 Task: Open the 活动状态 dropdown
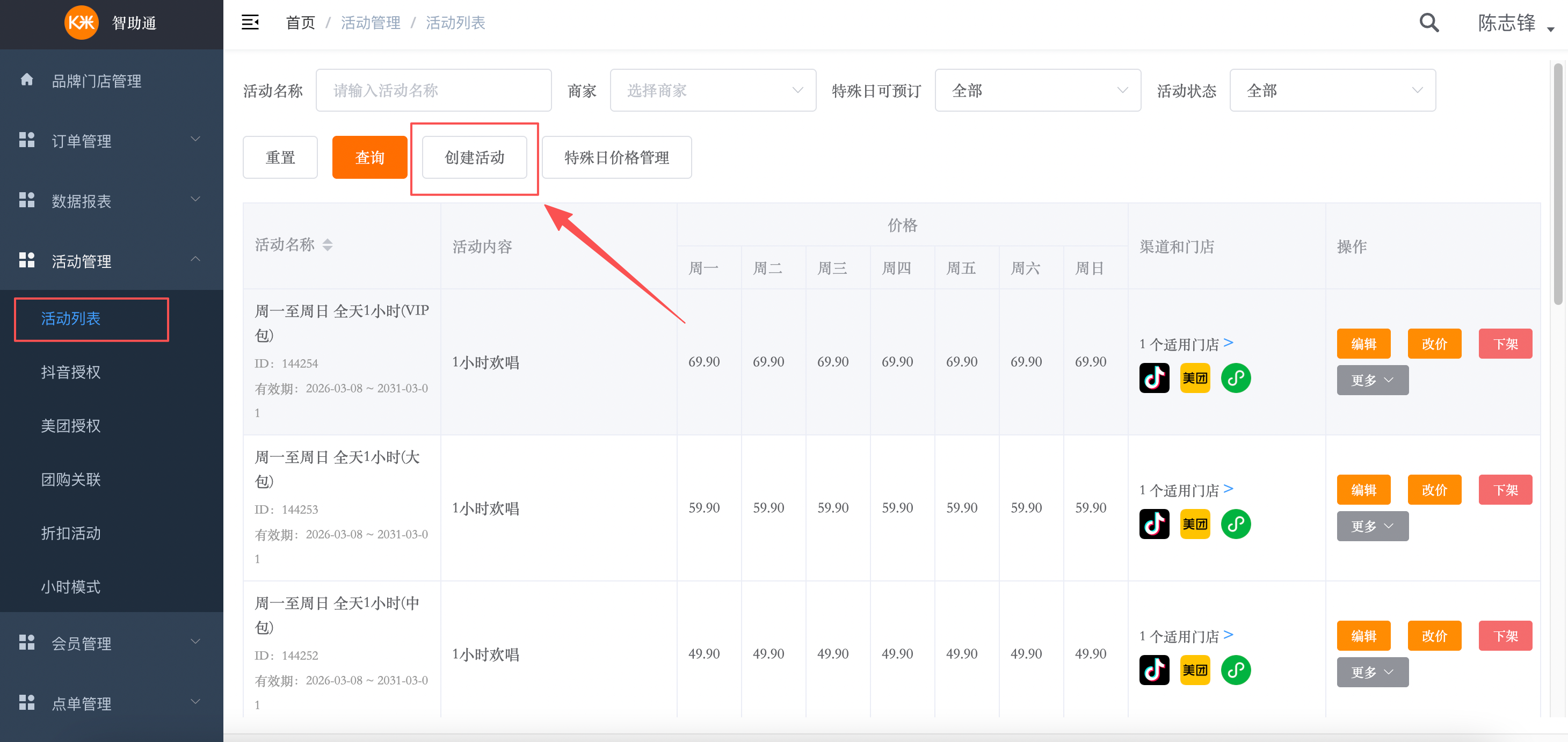[x=1332, y=90]
